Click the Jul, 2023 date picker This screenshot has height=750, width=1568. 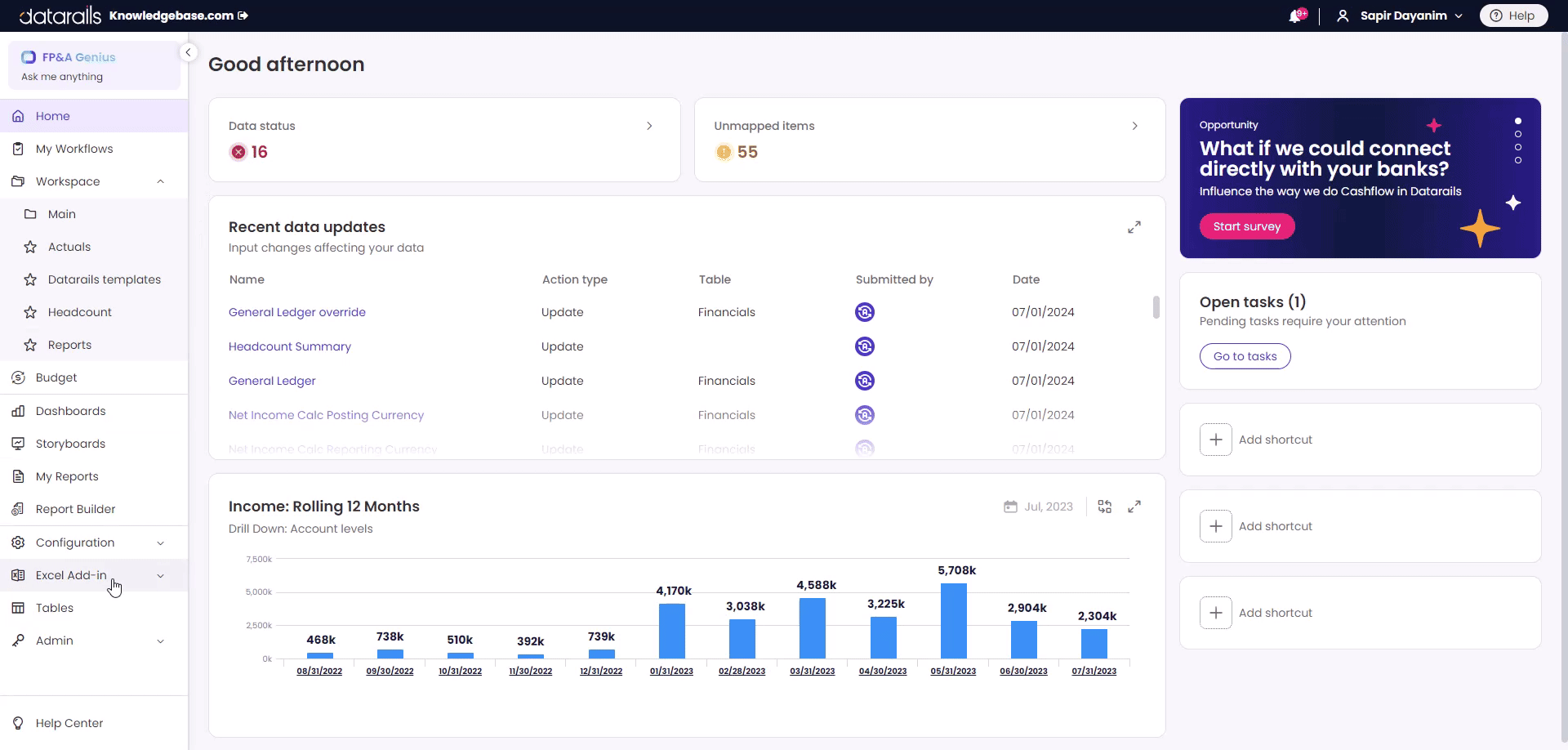1039,507
